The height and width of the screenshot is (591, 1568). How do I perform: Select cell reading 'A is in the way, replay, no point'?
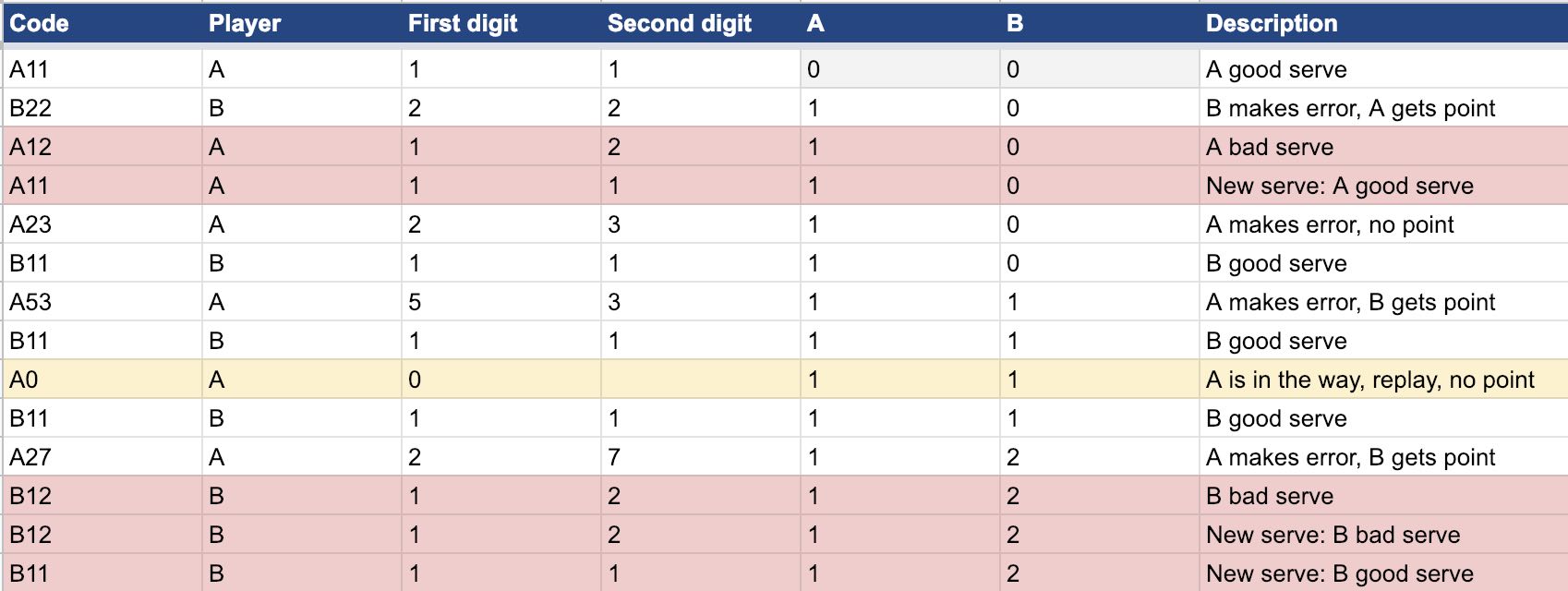click(x=1383, y=380)
